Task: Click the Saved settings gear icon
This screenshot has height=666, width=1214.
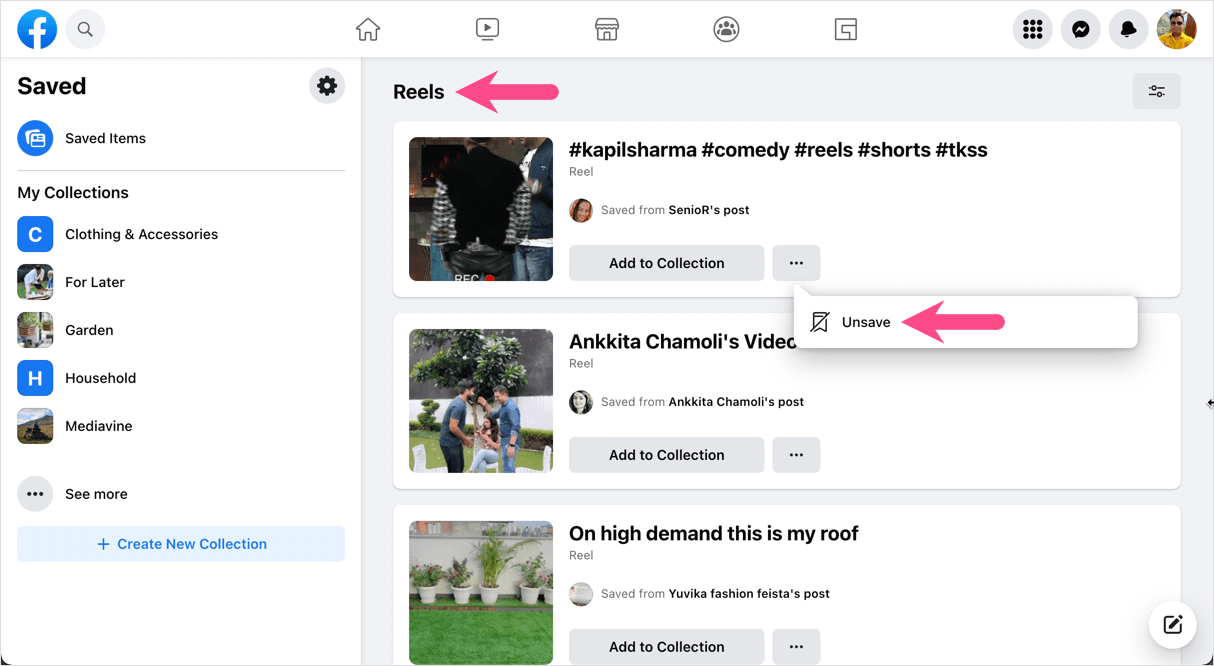Action: (x=327, y=86)
